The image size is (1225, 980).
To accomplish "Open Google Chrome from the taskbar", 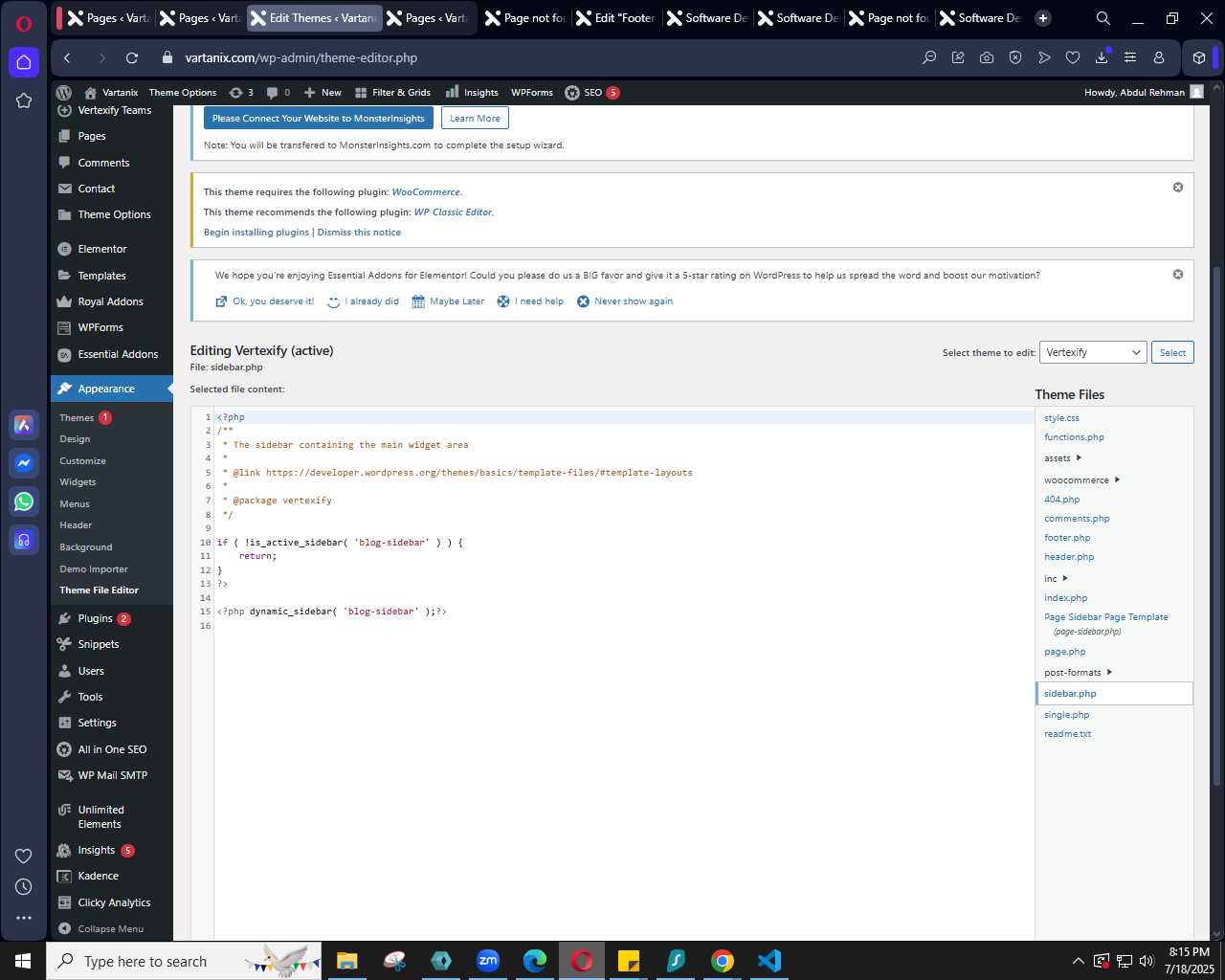I will [723, 961].
